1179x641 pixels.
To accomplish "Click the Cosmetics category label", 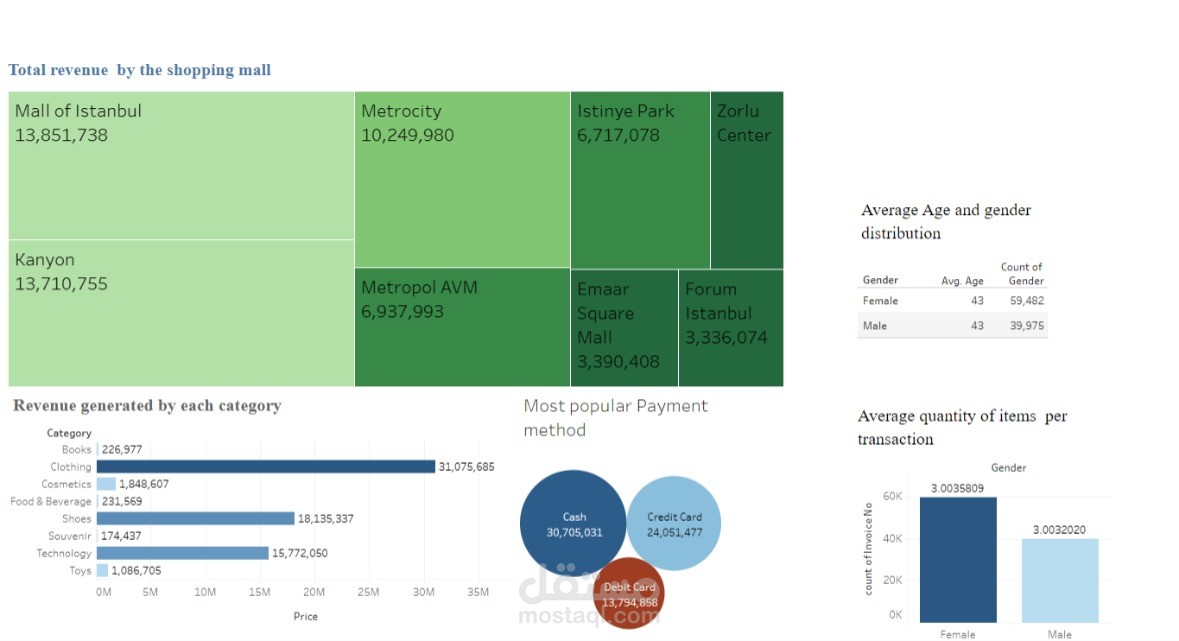I will click(x=66, y=484).
